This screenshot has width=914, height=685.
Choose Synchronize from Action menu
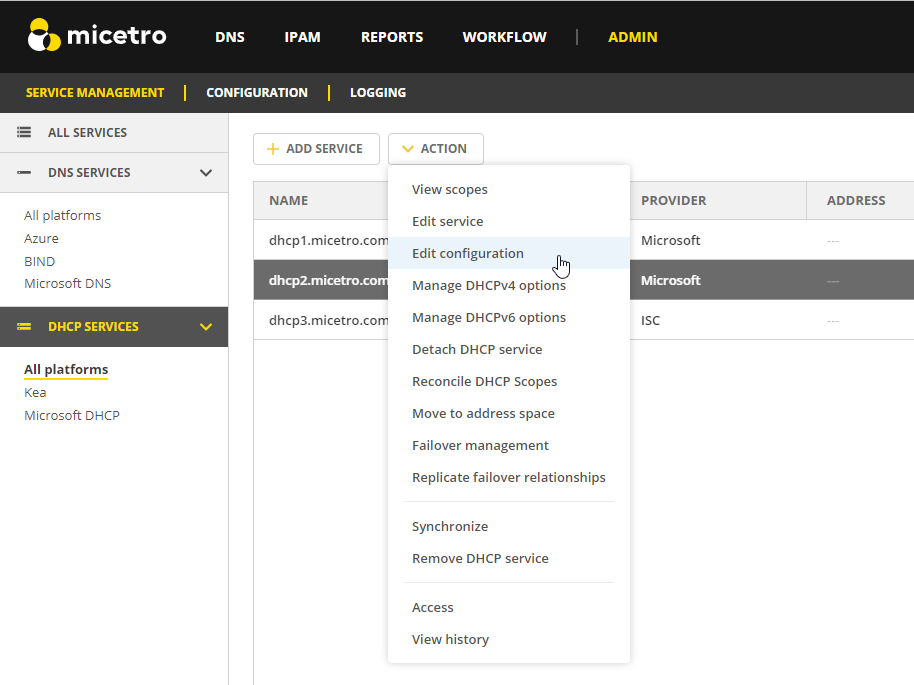509,526
